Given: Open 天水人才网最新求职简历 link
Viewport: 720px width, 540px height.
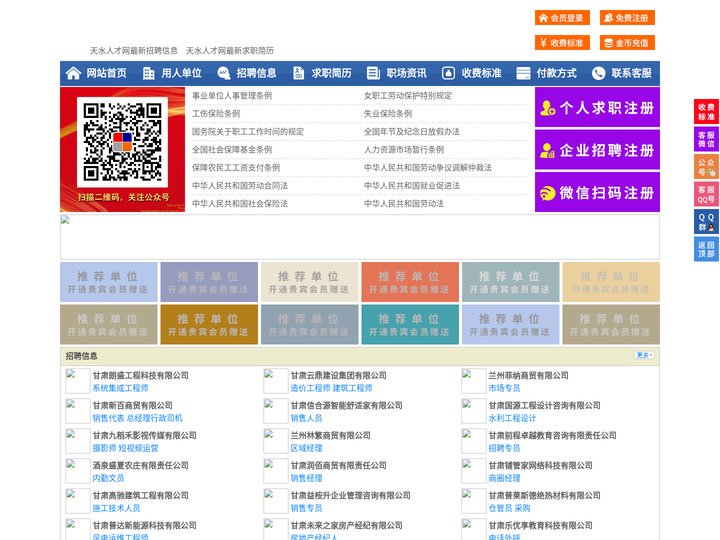Looking at the screenshot, I should tap(230, 51).
